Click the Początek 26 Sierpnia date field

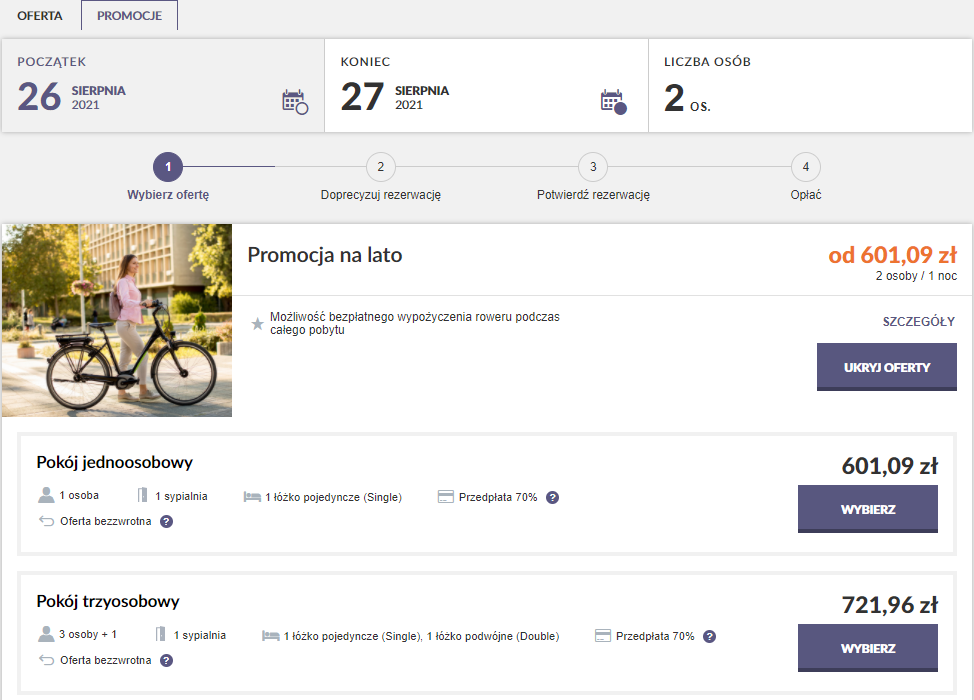pos(140,86)
